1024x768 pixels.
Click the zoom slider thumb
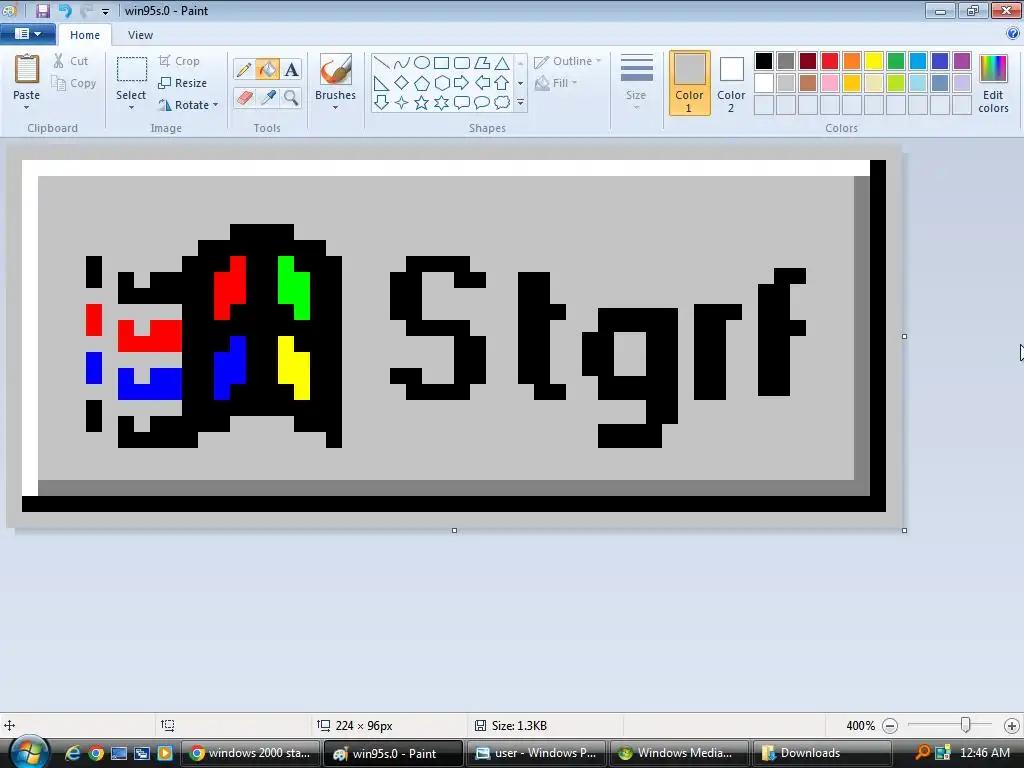(x=965, y=725)
